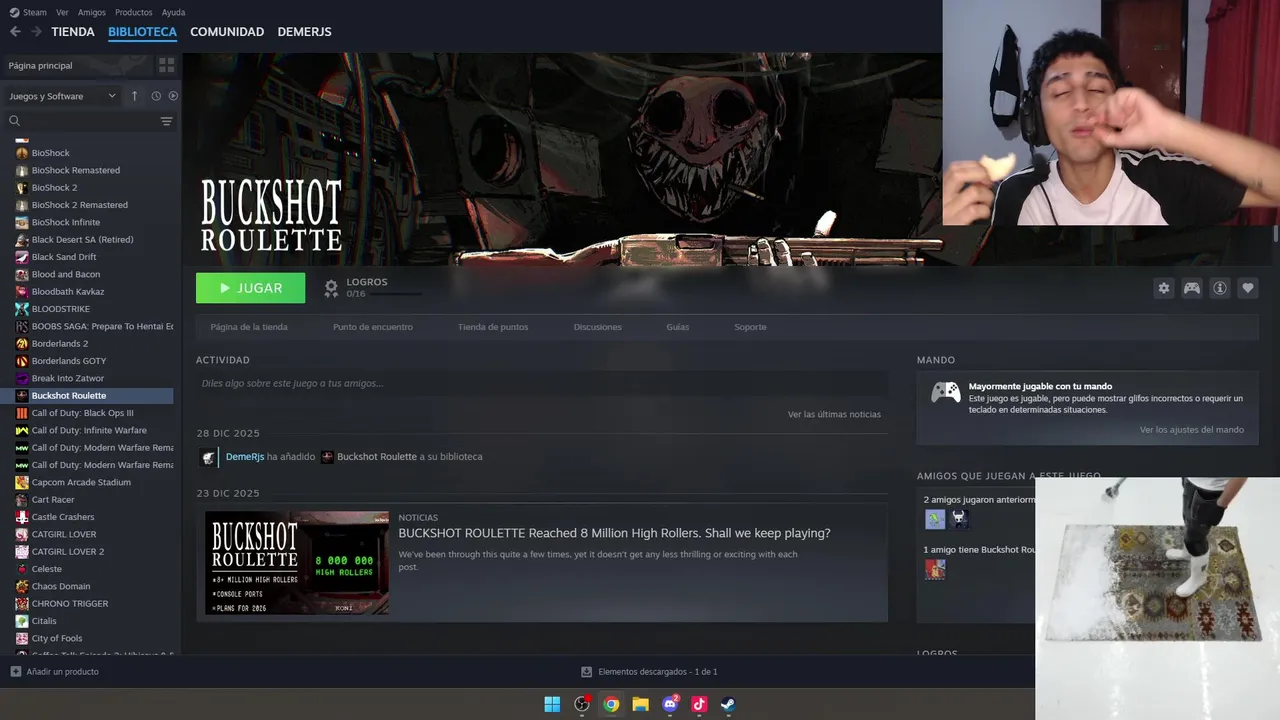1280x720 pixels.
Task: Select City of Fools in library
Action: pyautogui.click(x=57, y=638)
